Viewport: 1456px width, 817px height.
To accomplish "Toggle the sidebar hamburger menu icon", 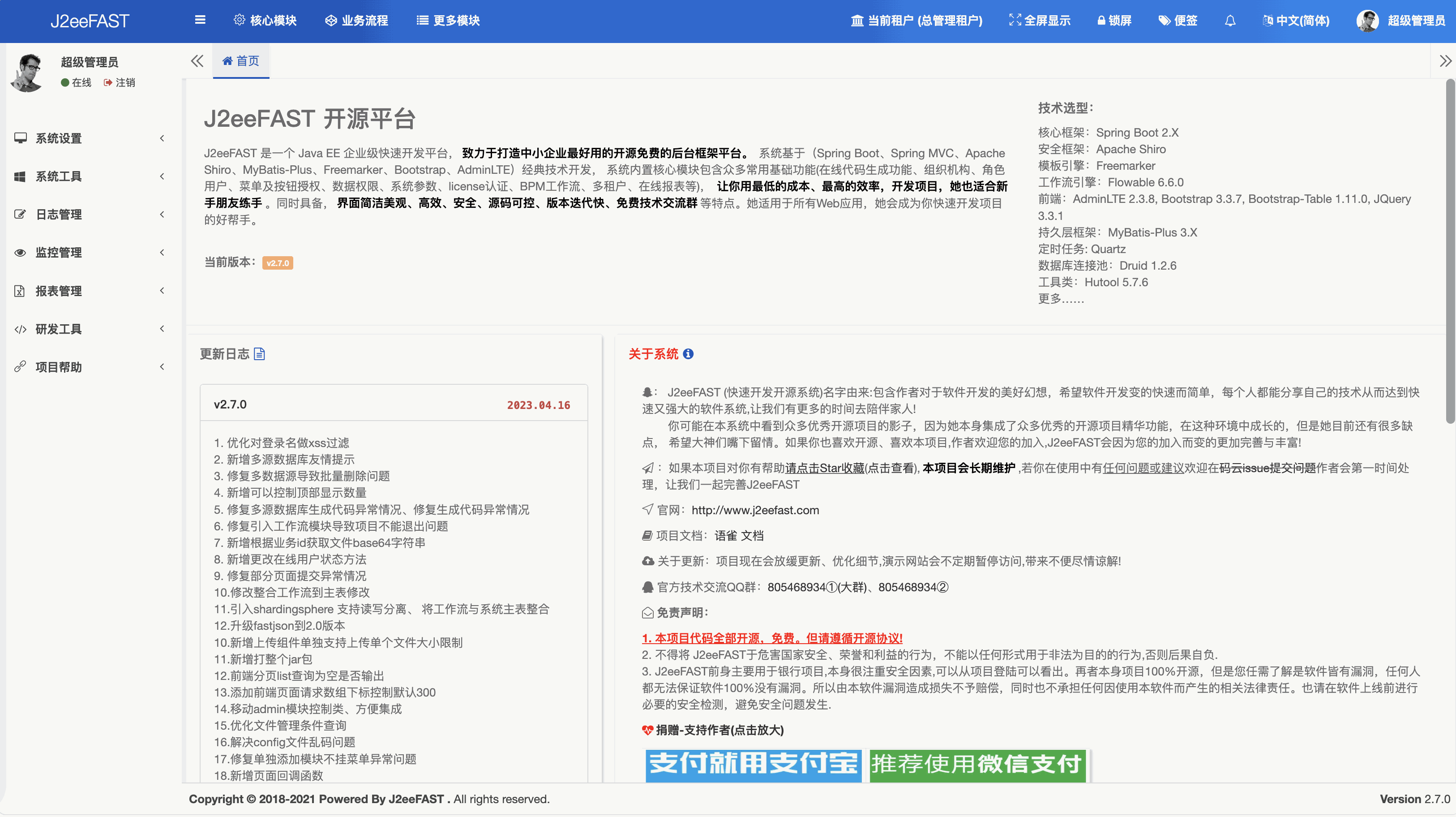I will [200, 20].
